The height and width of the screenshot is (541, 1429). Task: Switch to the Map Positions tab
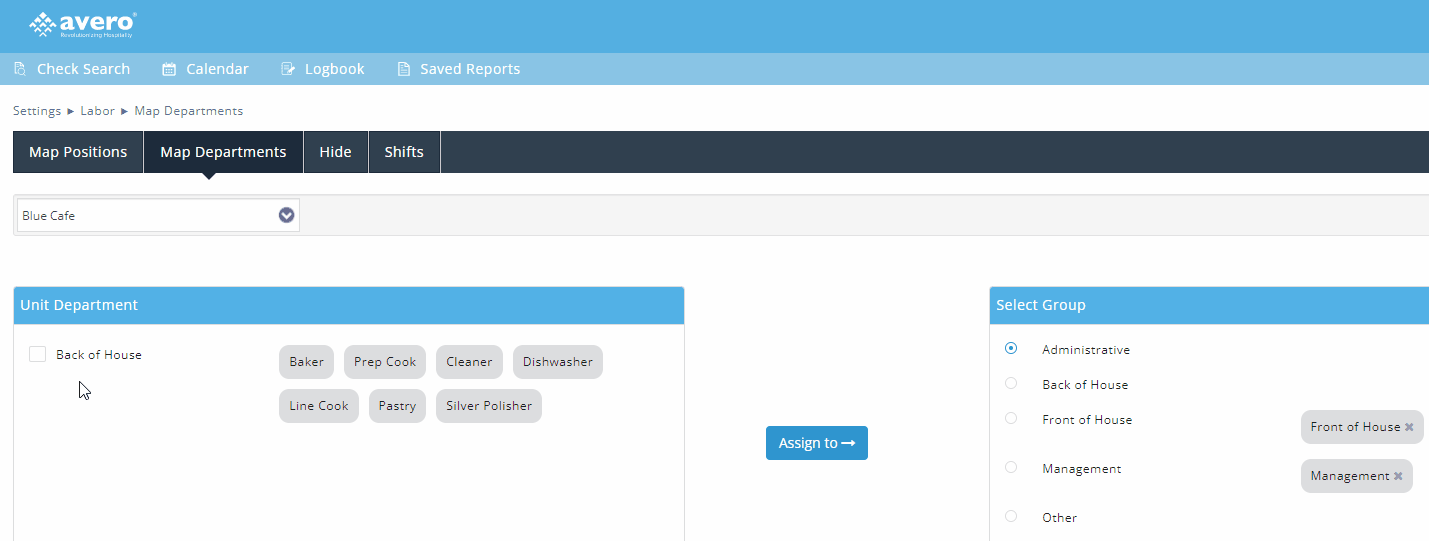coord(78,152)
